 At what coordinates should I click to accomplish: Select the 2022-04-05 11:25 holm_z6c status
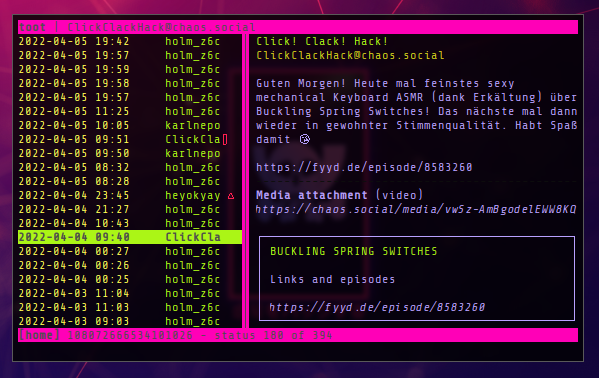tap(130, 111)
